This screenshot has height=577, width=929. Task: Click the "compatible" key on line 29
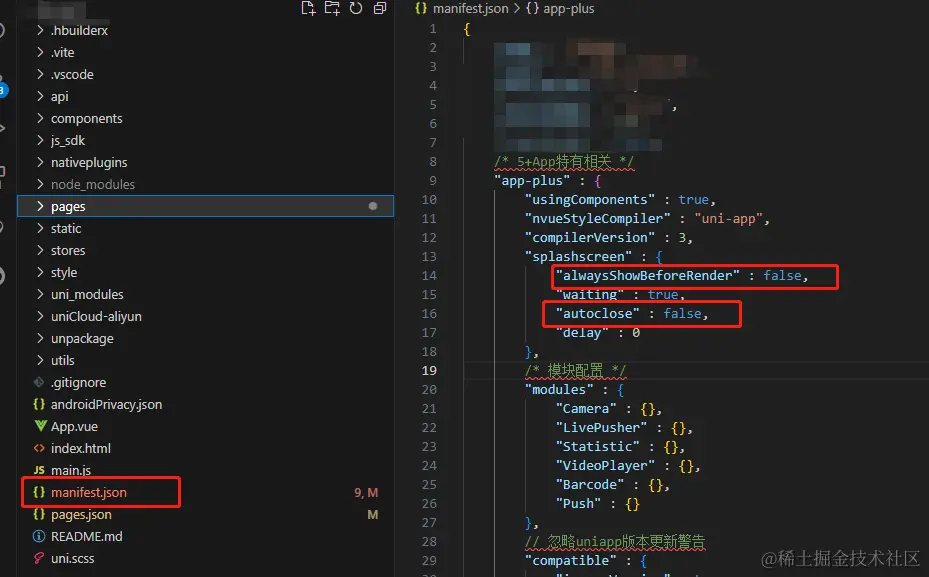571,560
